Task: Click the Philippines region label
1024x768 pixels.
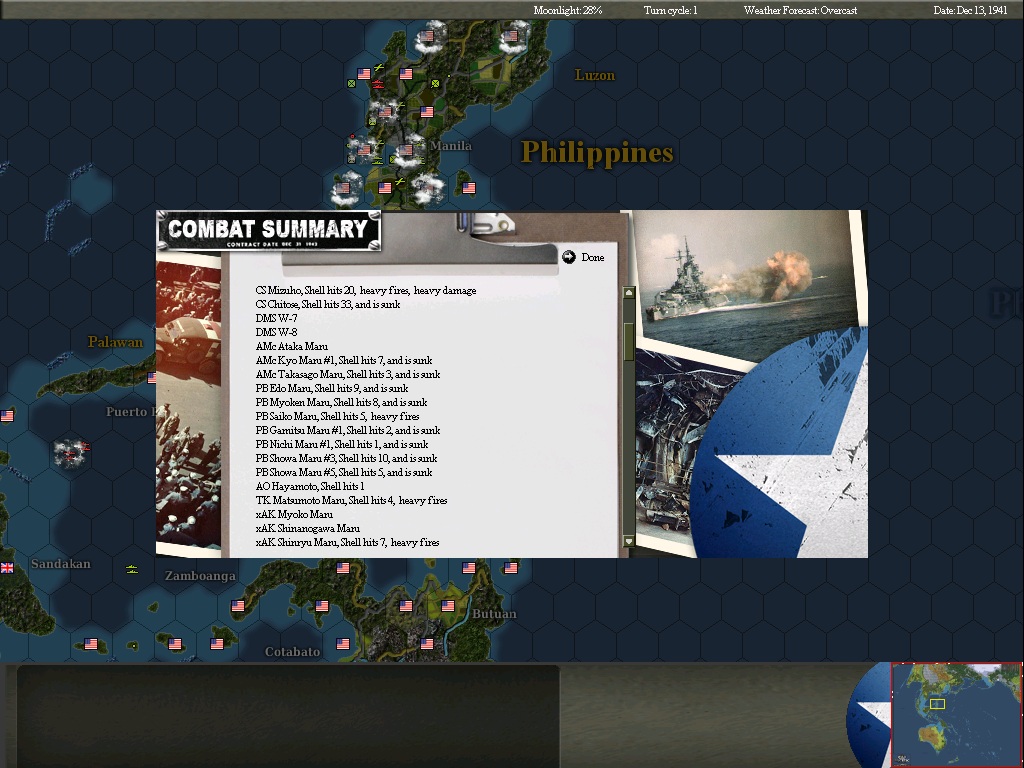Action: [x=597, y=153]
